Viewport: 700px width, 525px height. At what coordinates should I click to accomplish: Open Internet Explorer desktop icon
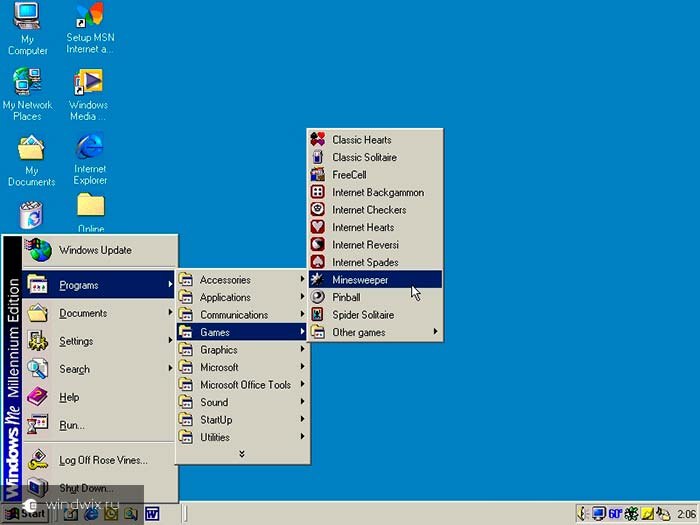pos(90,159)
